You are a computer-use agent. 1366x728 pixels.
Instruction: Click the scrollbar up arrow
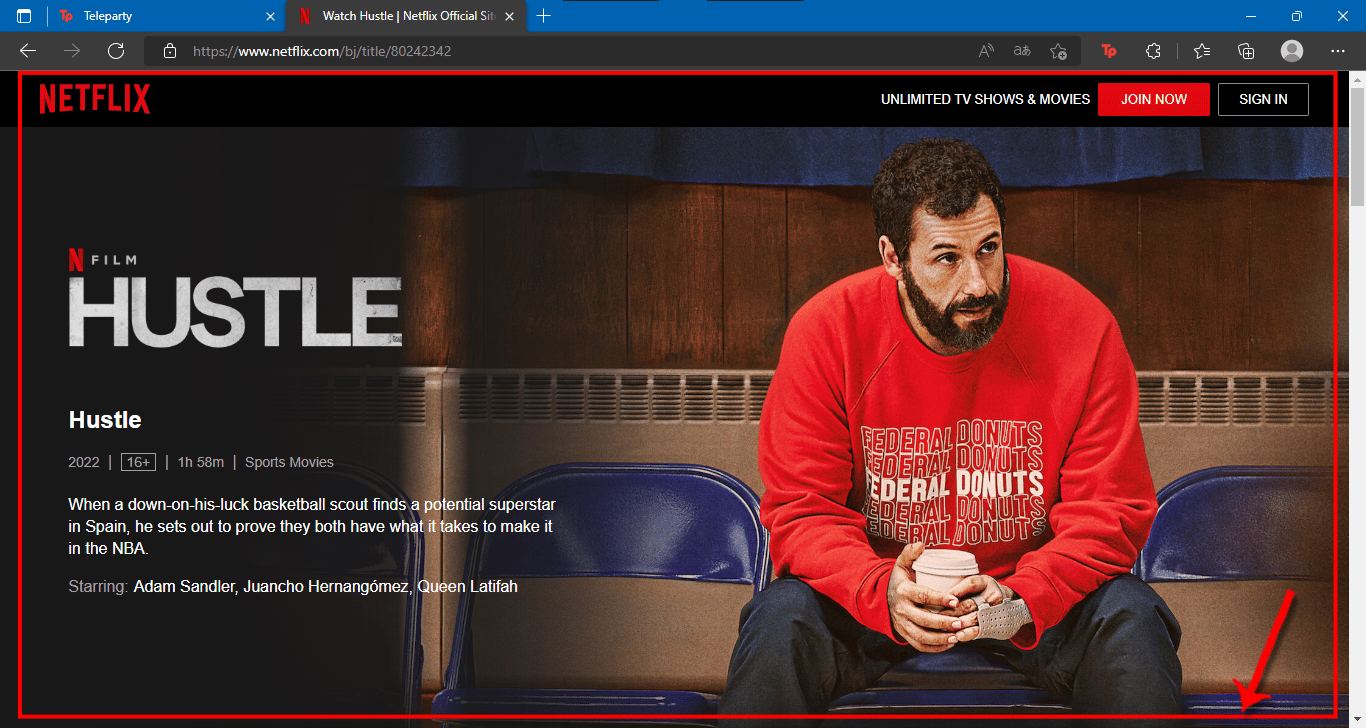[x=1357, y=79]
